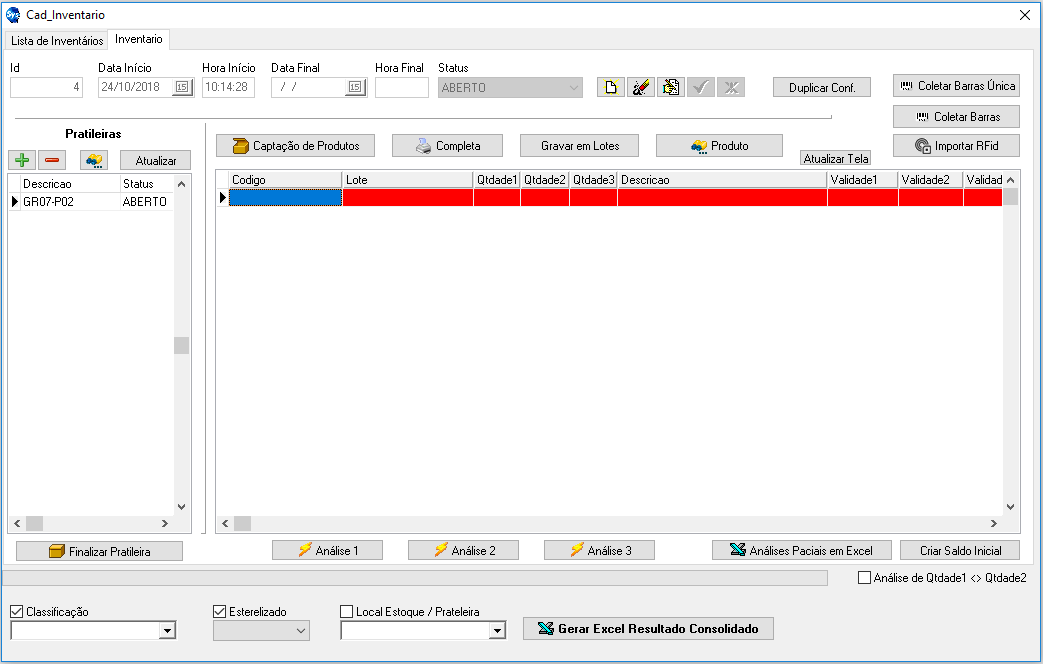Uncheck the Esterelizado checkbox

tap(220, 611)
